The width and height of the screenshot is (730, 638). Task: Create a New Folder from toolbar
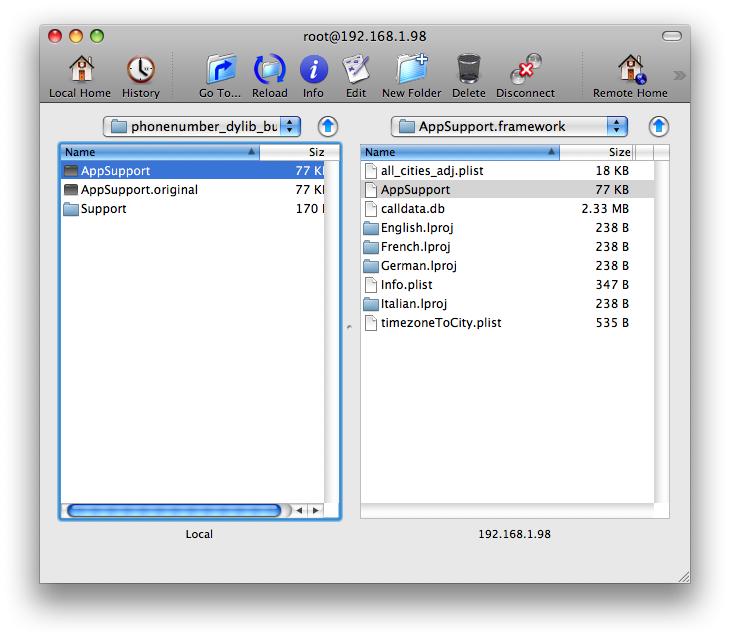click(411, 70)
